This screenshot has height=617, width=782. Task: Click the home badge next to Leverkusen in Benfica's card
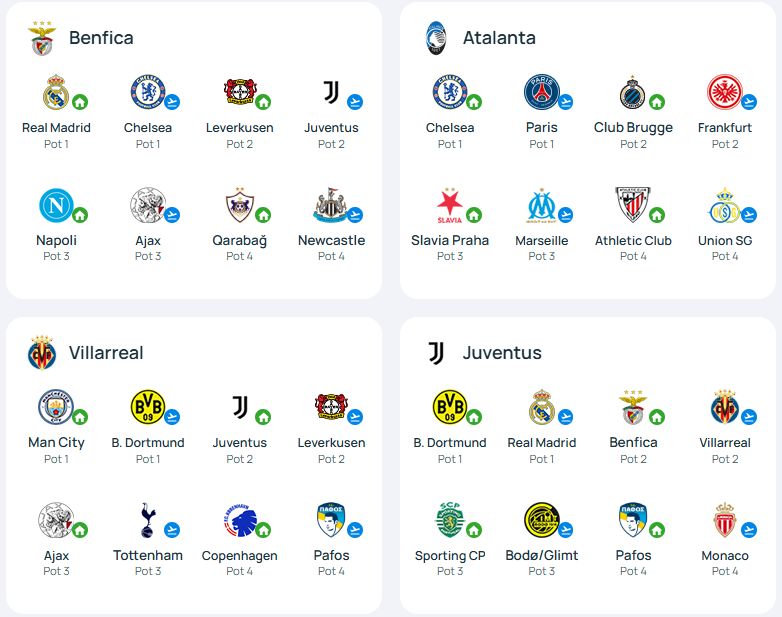pos(263,102)
